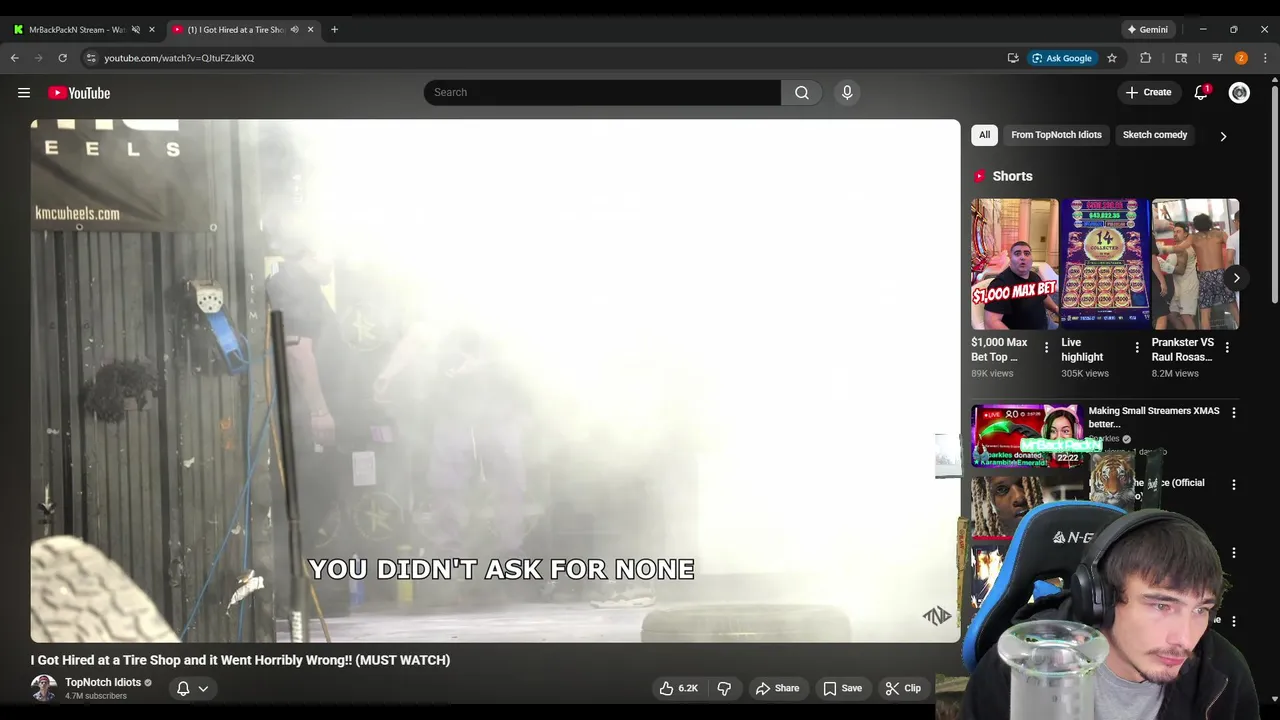Screen dimensions: 1280x720
Task: Close the I Got Hired tab
Action: (310, 30)
